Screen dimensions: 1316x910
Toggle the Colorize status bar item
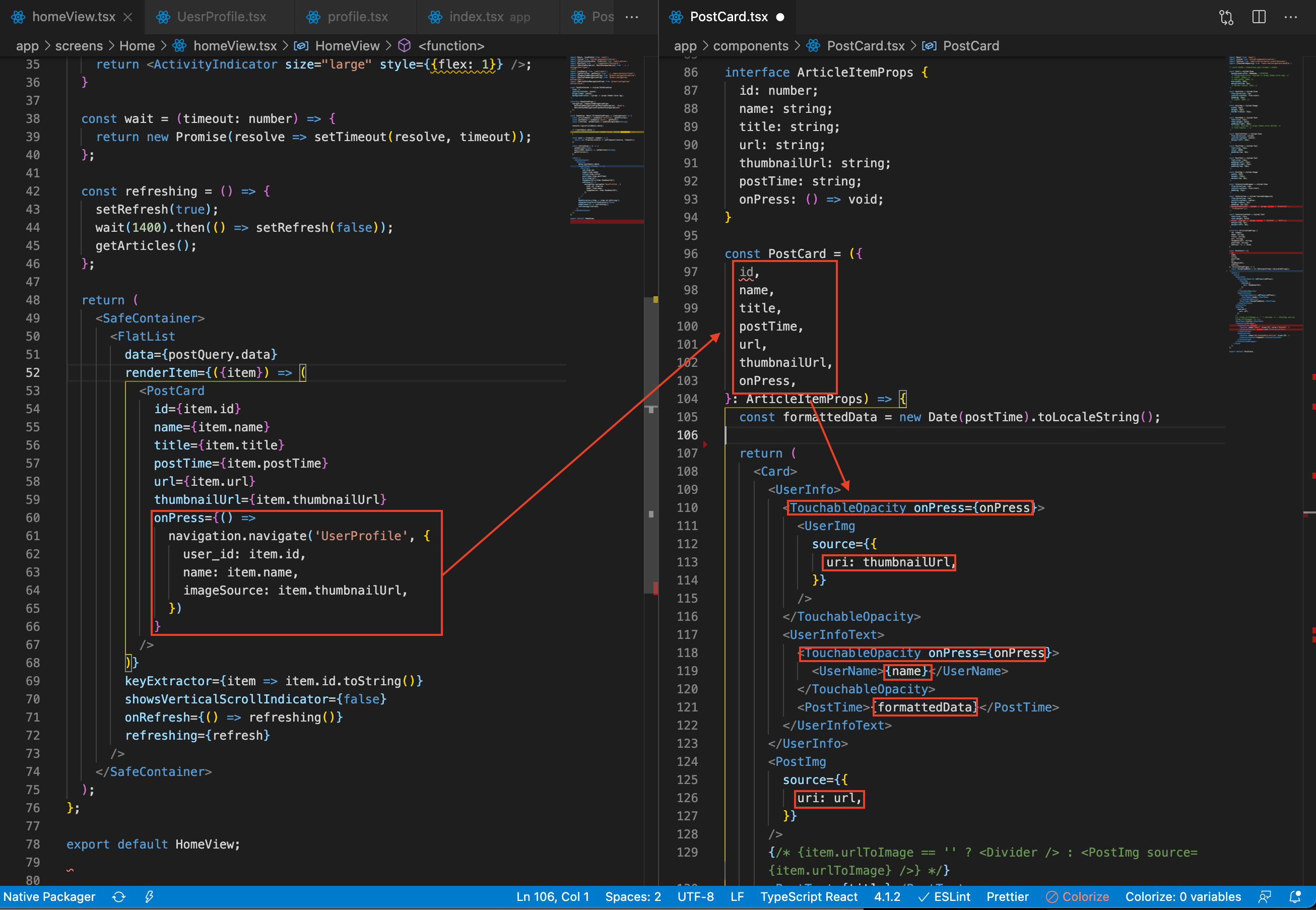point(1077,896)
